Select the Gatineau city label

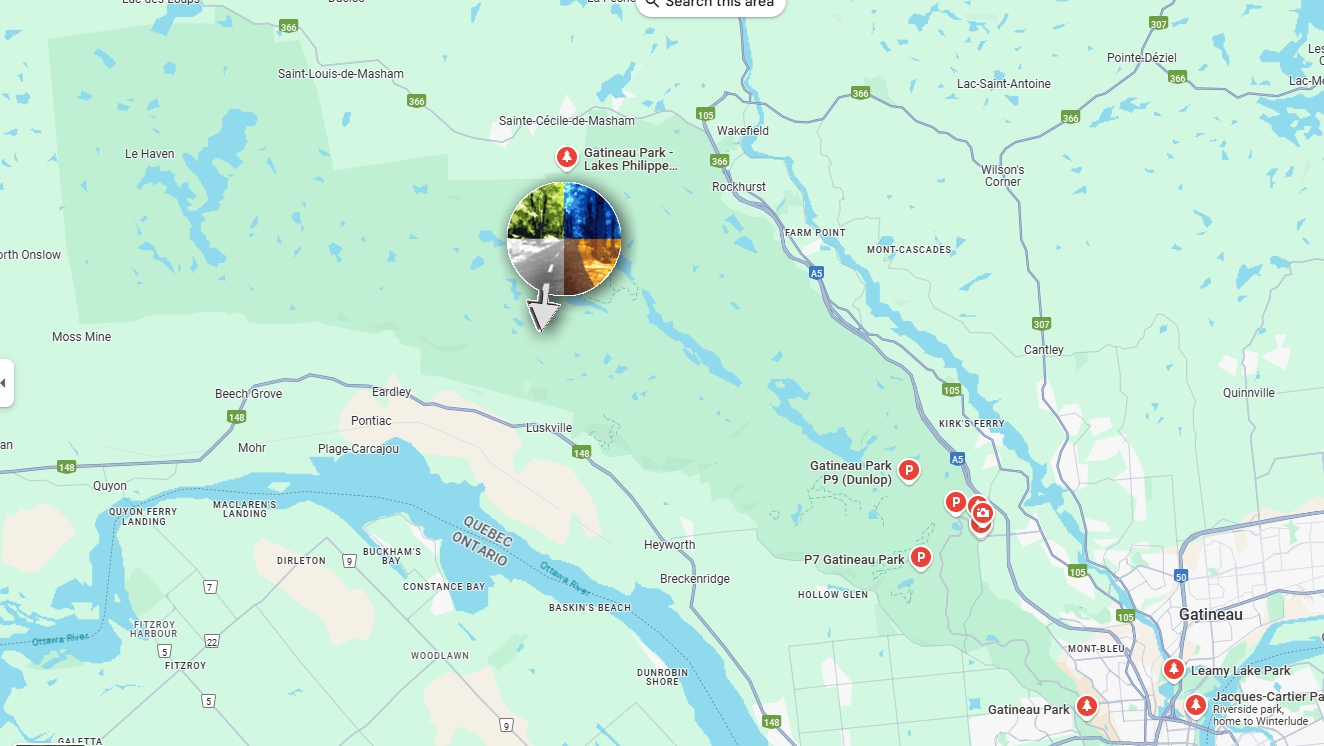(1210, 614)
